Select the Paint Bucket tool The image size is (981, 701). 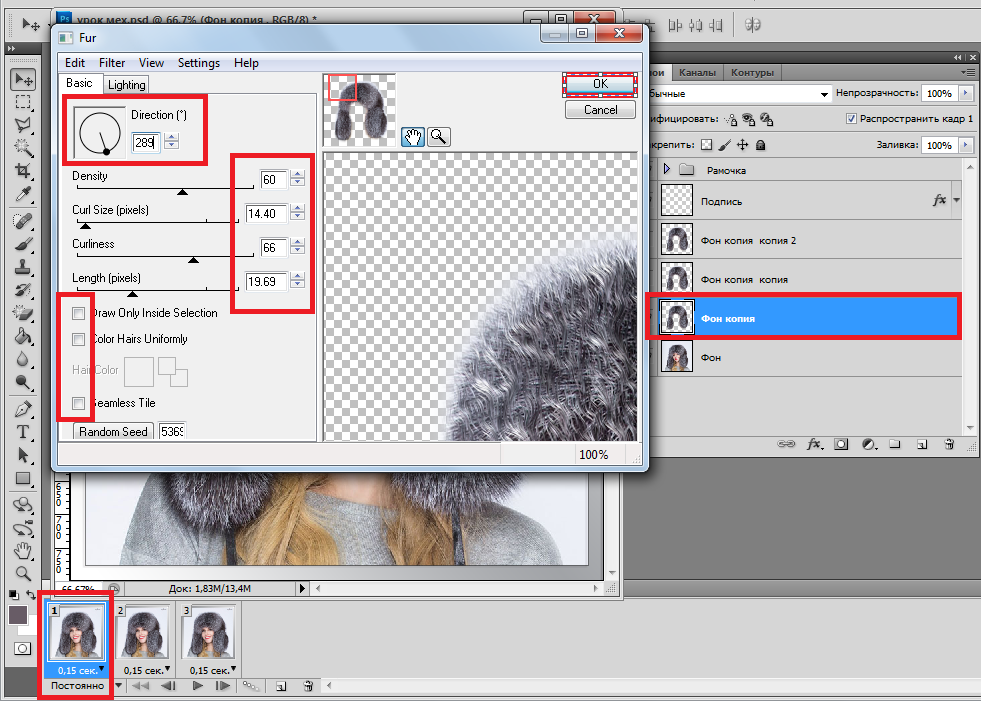point(23,335)
